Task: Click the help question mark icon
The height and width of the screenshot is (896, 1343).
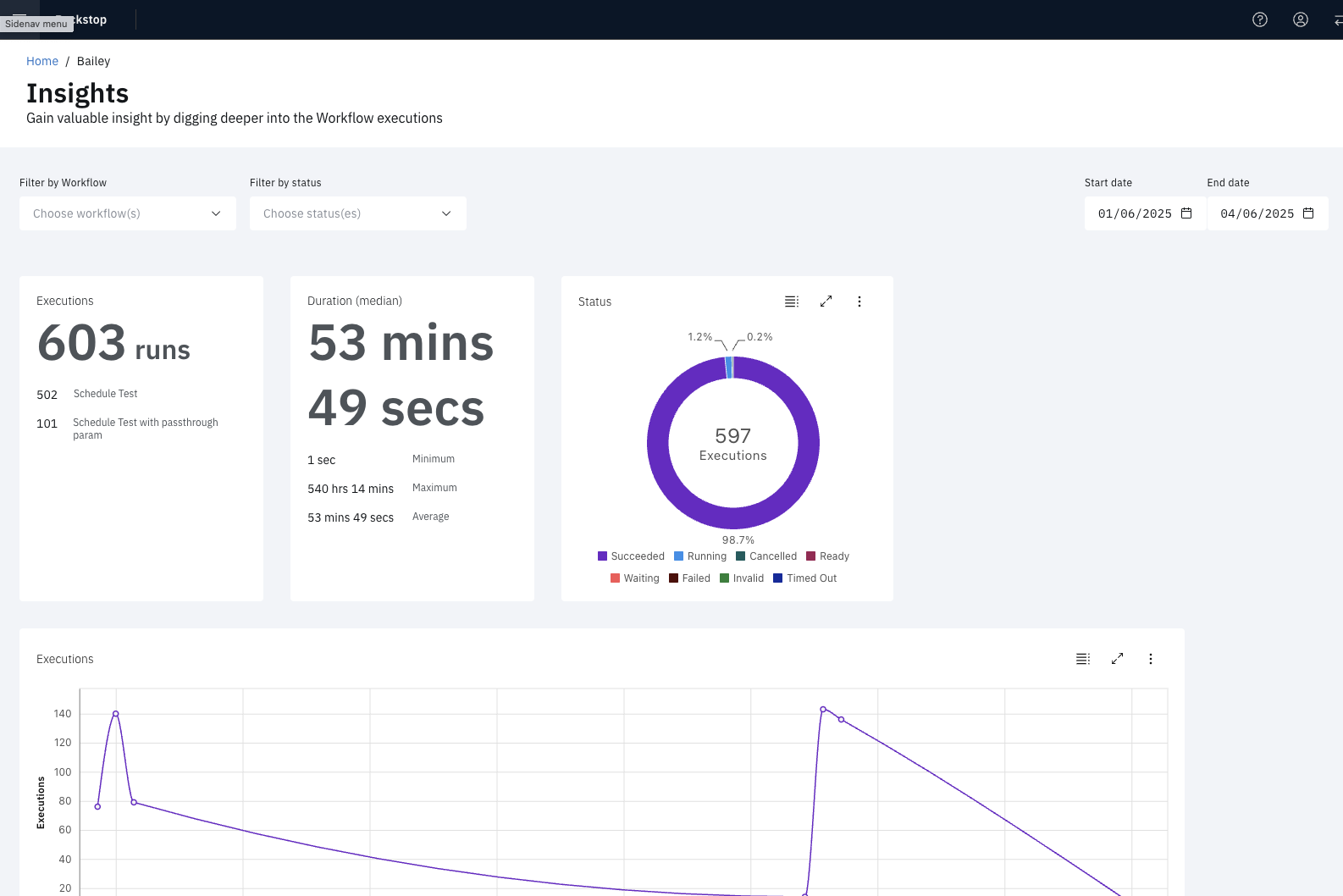Action: (1260, 19)
